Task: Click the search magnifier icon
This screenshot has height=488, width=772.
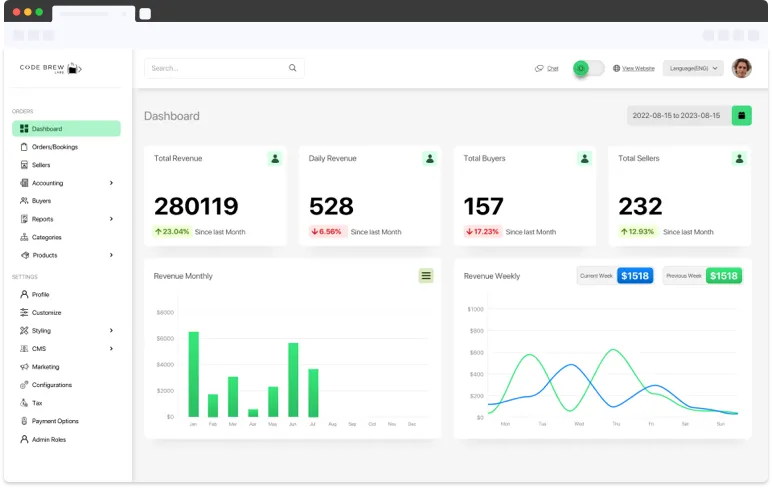Action: coord(293,68)
